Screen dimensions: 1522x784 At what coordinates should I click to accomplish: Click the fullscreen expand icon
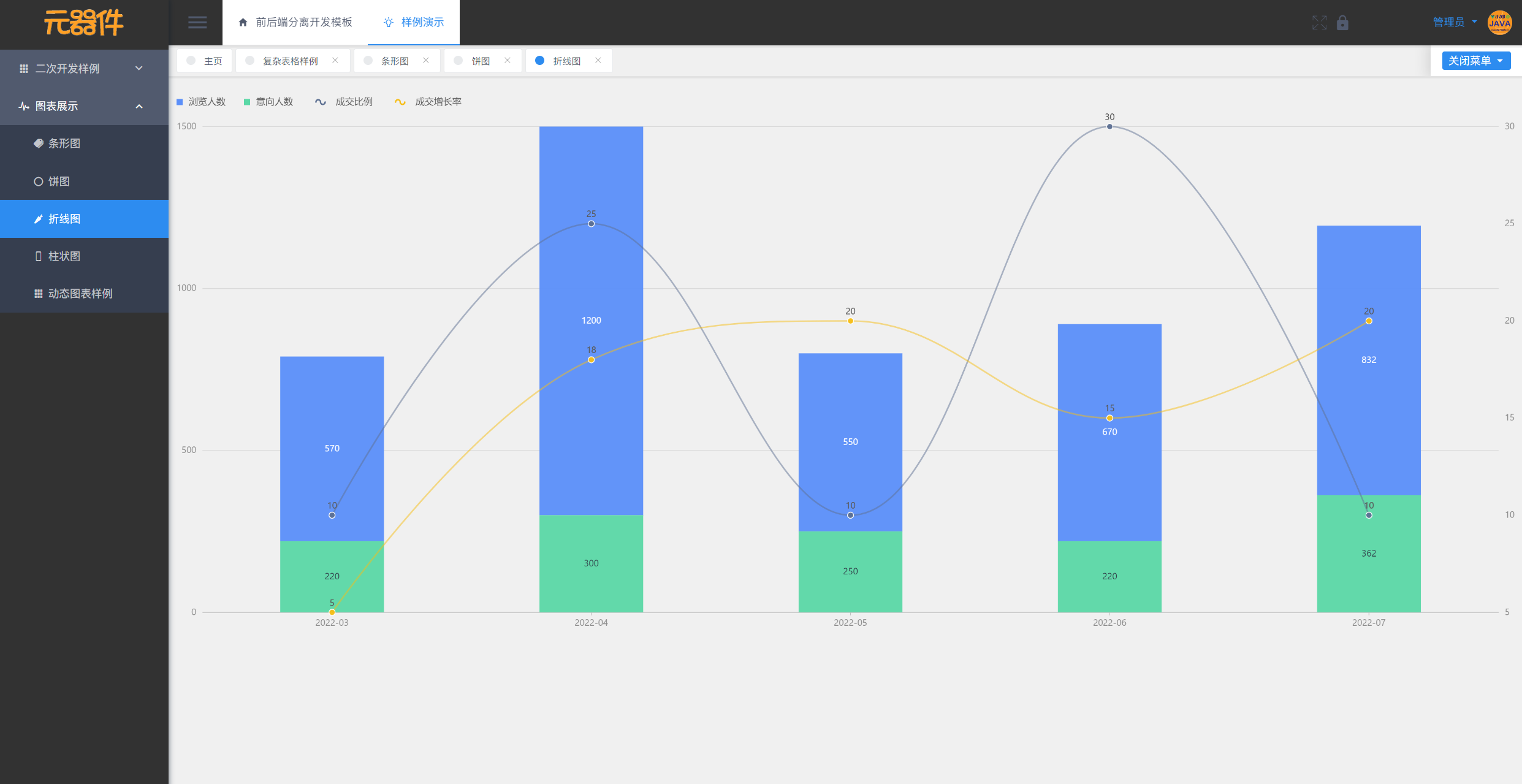click(1319, 23)
